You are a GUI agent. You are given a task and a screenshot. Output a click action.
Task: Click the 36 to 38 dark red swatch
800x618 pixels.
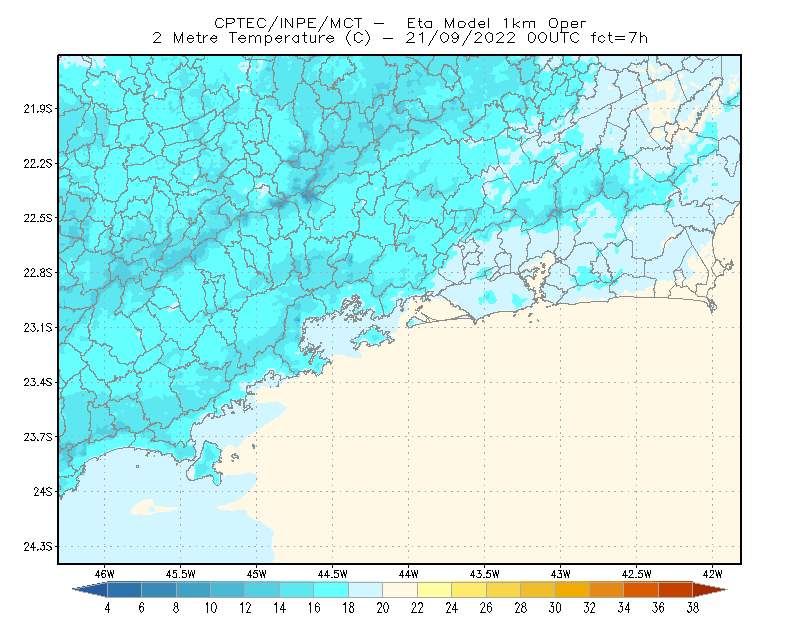coord(676,590)
